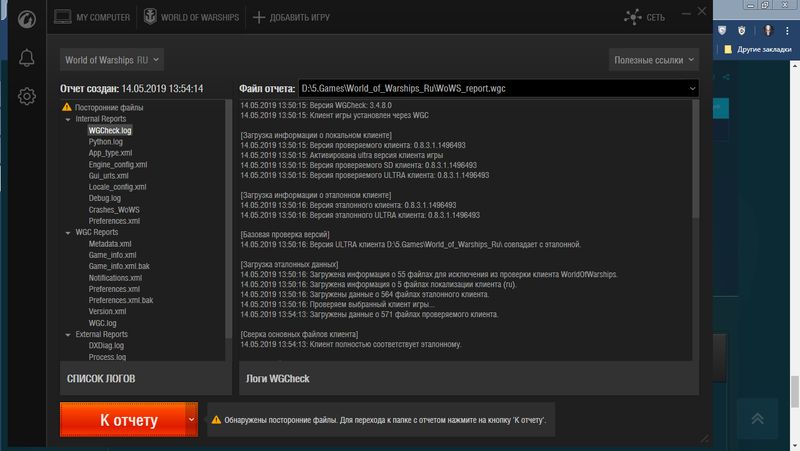Select Game_info.xml.bak in the log list
This screenshot has height=451, width=800.
(x=119, y=266)
